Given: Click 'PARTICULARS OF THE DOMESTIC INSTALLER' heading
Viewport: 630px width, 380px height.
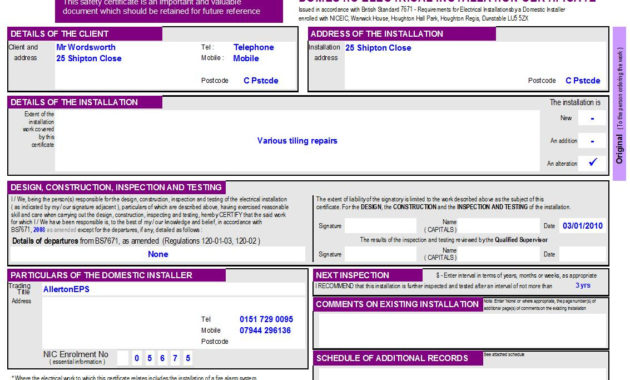Looking at the screenshot, I should coord(101,276).
